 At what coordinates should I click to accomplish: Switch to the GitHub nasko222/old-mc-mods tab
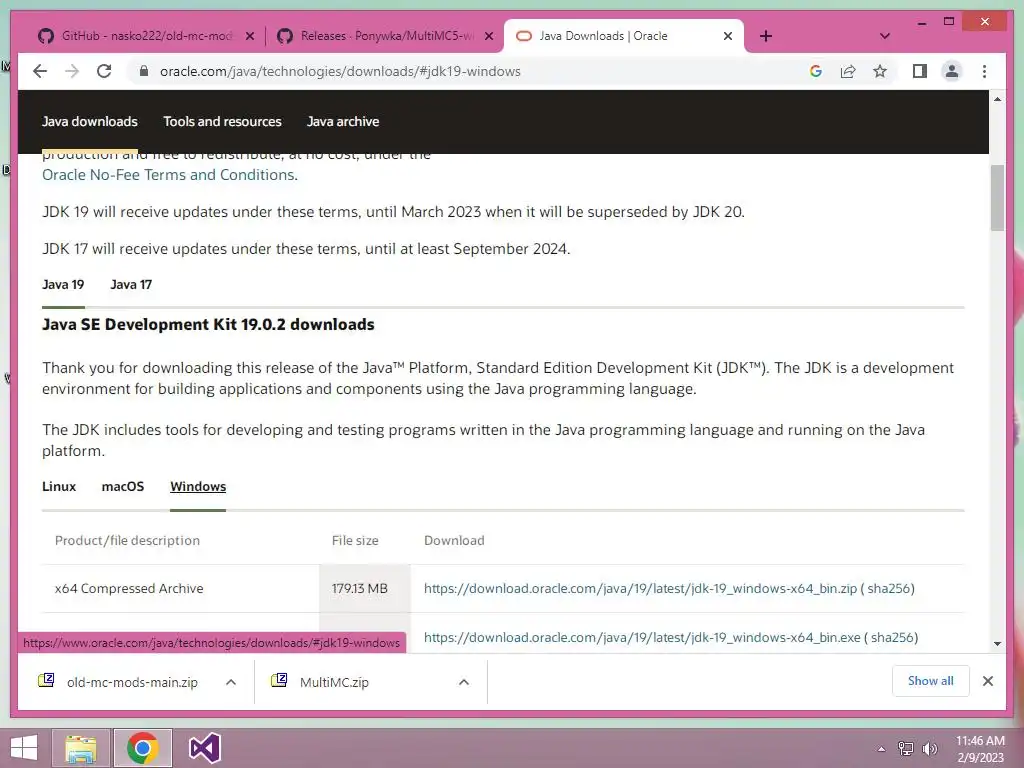point(146,36)
